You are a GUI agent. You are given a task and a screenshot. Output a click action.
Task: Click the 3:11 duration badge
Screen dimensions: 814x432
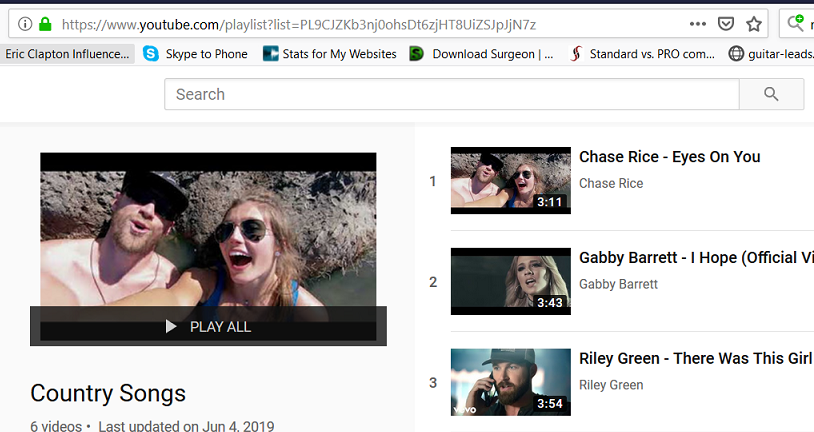coord(550,202)
